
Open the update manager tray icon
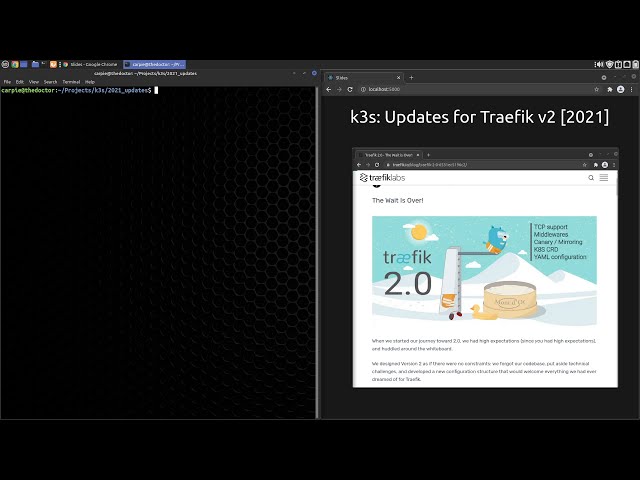[618, 64]
